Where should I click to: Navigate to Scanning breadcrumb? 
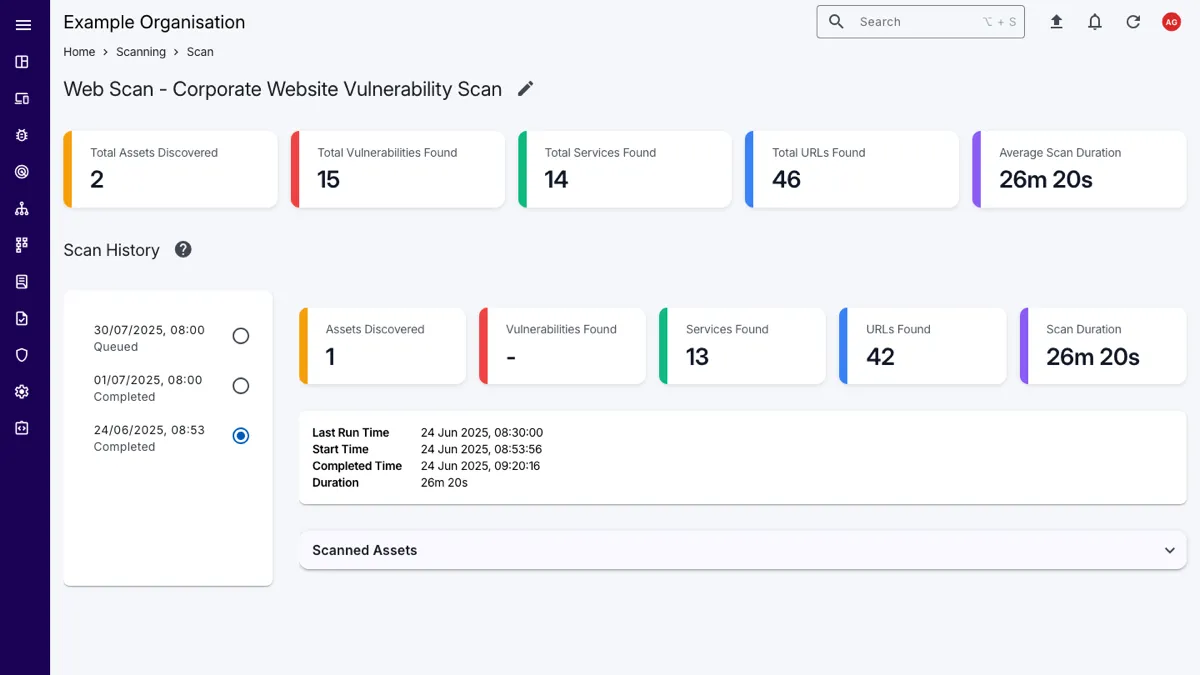(x=141, y=52)
